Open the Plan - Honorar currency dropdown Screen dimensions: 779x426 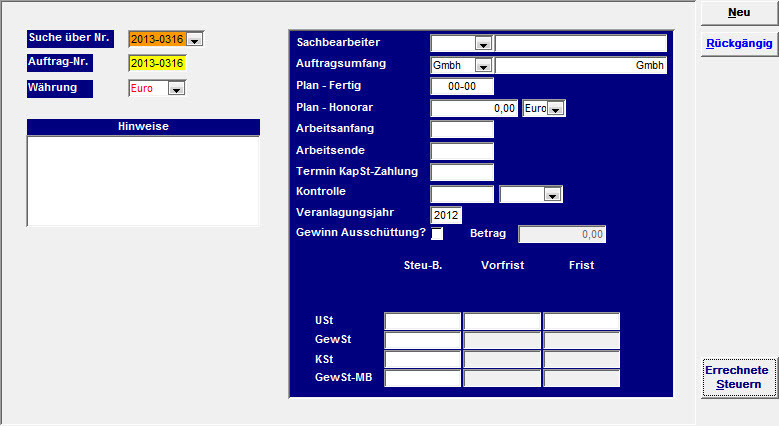[x=555, y=108]
